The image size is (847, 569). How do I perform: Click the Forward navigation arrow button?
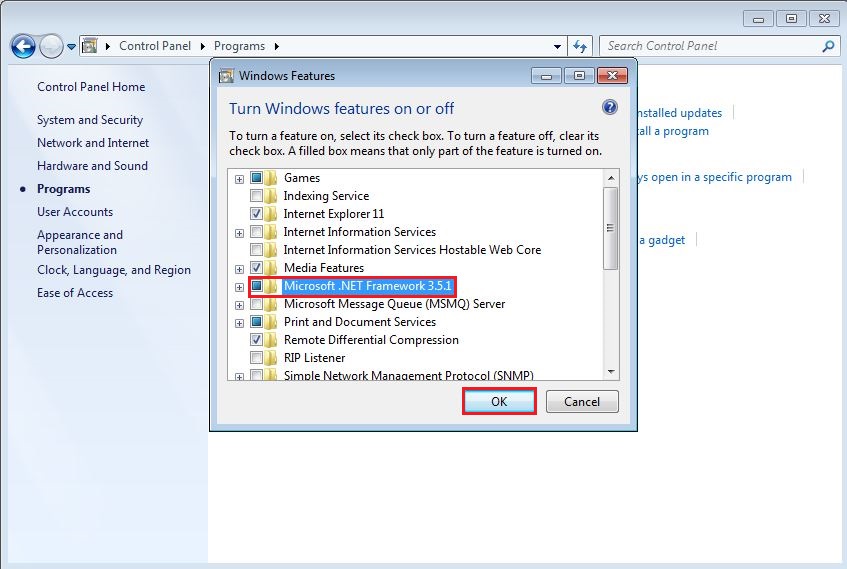pyautogui.click(x=51, y=46)
